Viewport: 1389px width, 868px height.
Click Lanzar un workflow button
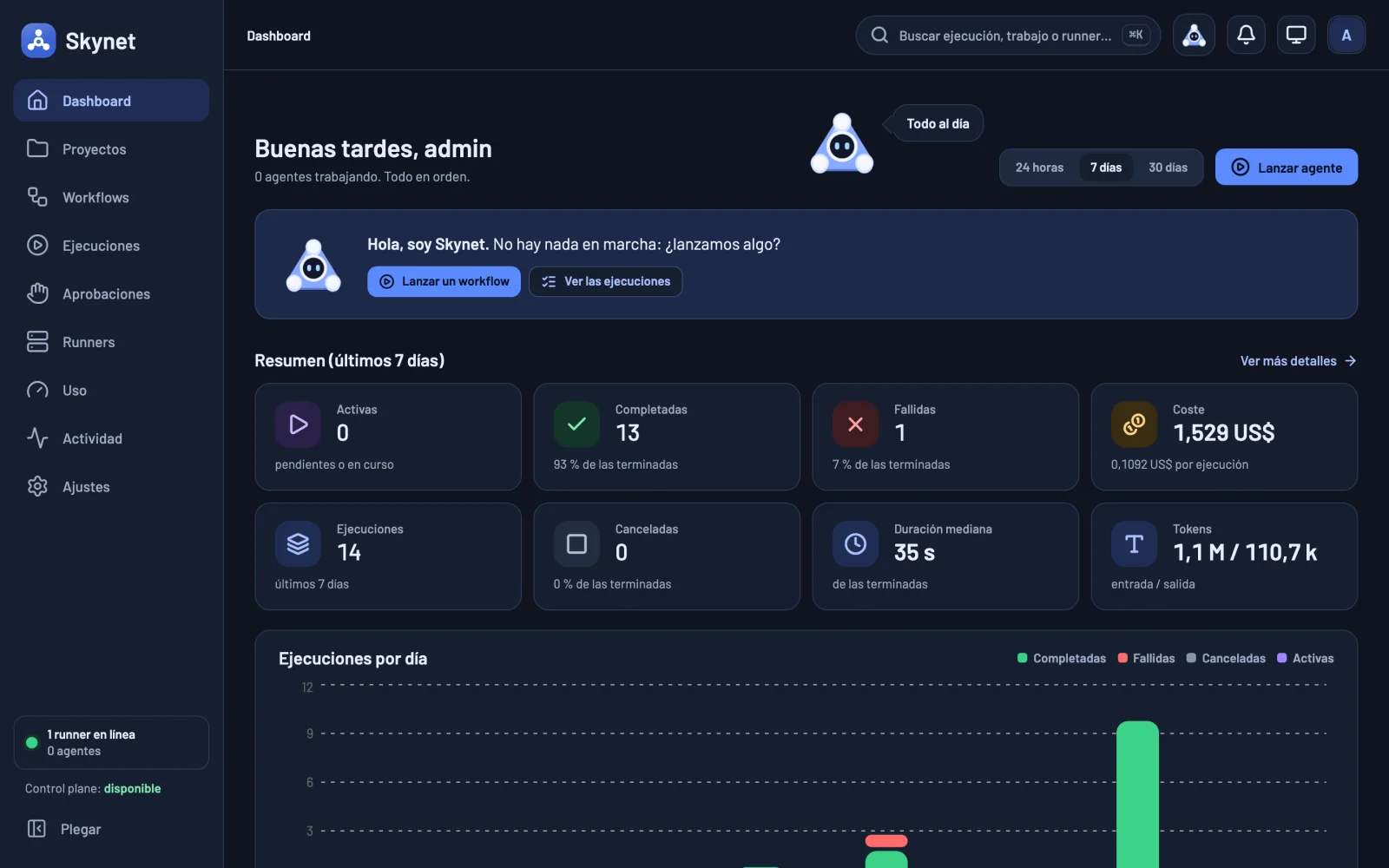(x=444, y=281)
